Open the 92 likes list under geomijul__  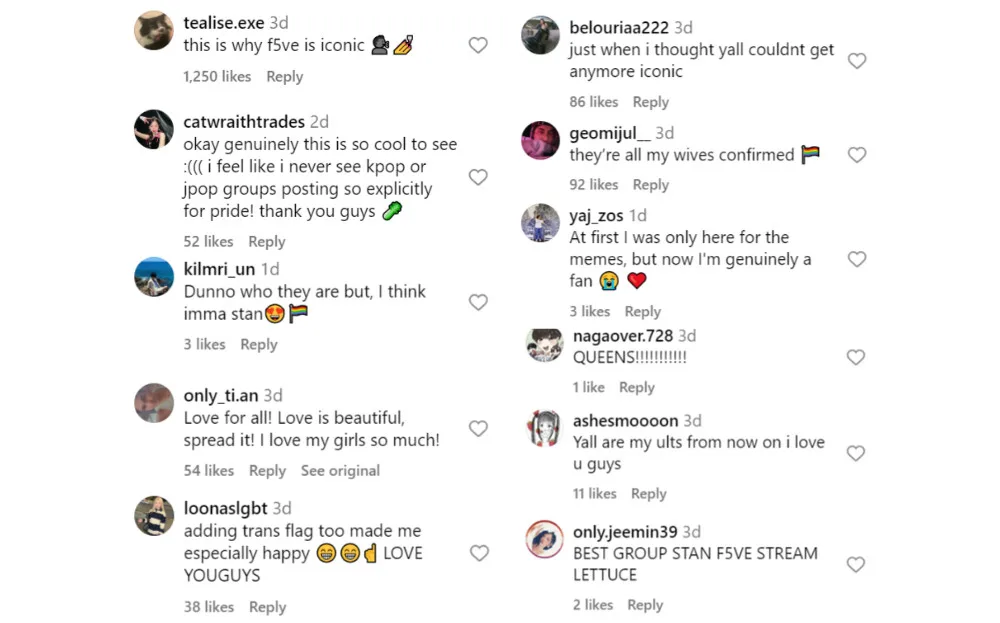coord(594,185)
